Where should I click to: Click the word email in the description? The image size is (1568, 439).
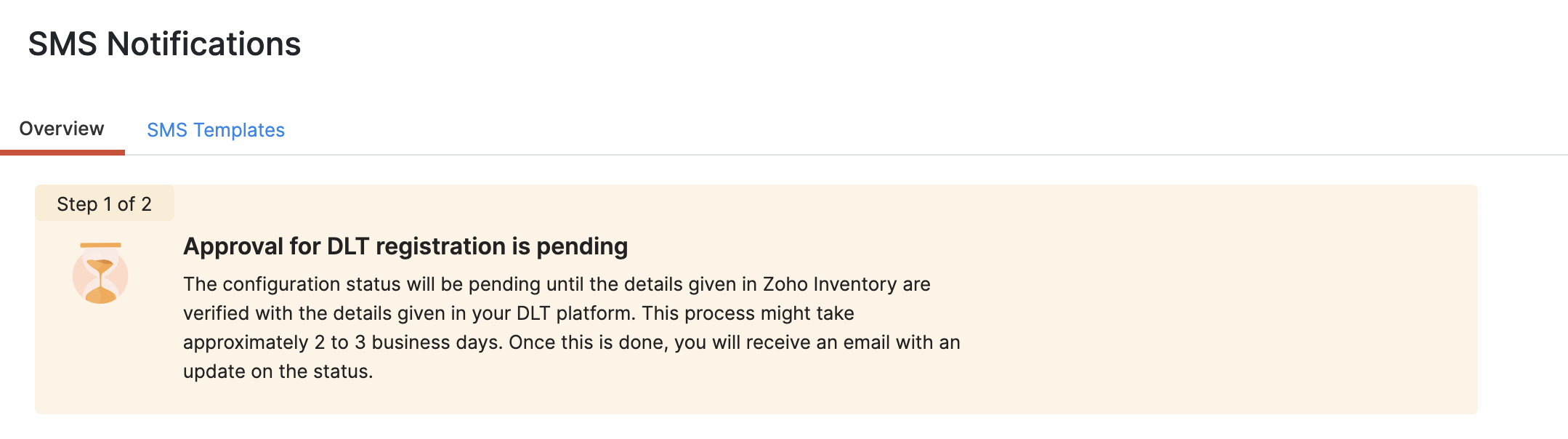pos(866,342)
